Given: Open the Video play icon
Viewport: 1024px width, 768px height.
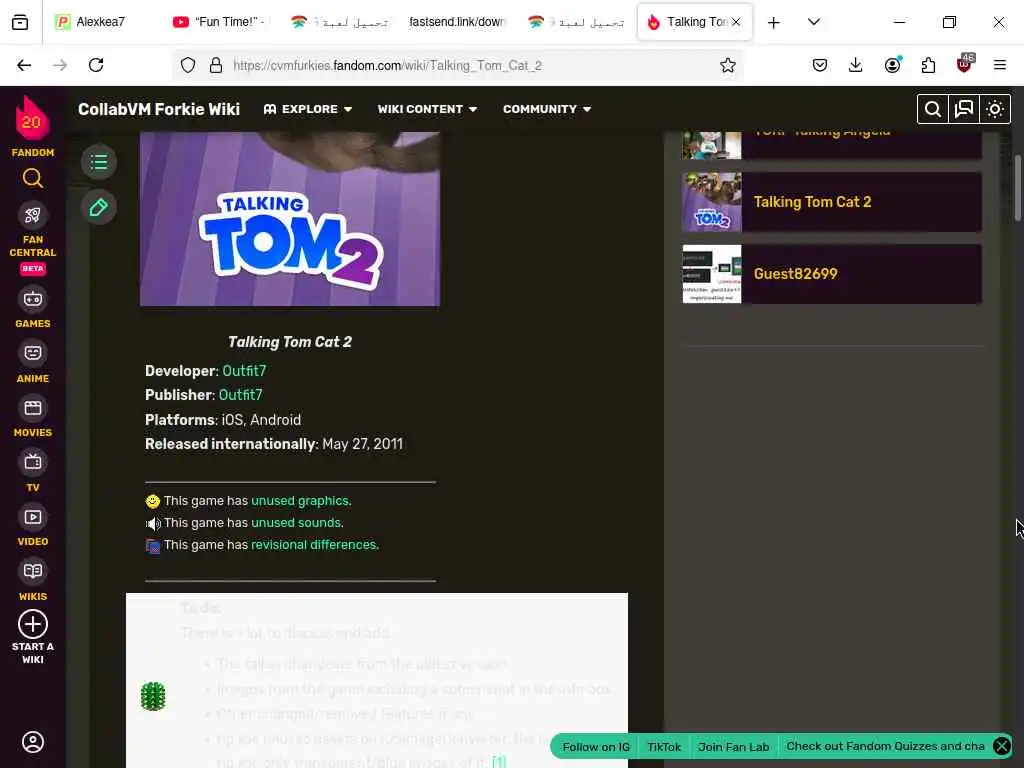Looking at the screenshot, I should (33, 517).
